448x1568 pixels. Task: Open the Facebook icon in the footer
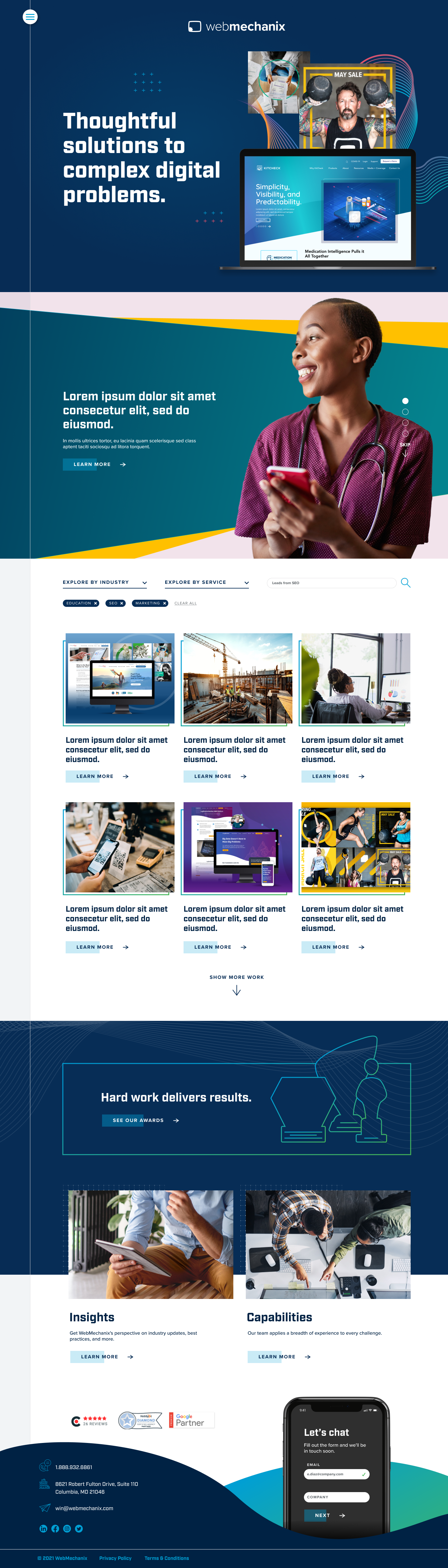pos(55,1528)
